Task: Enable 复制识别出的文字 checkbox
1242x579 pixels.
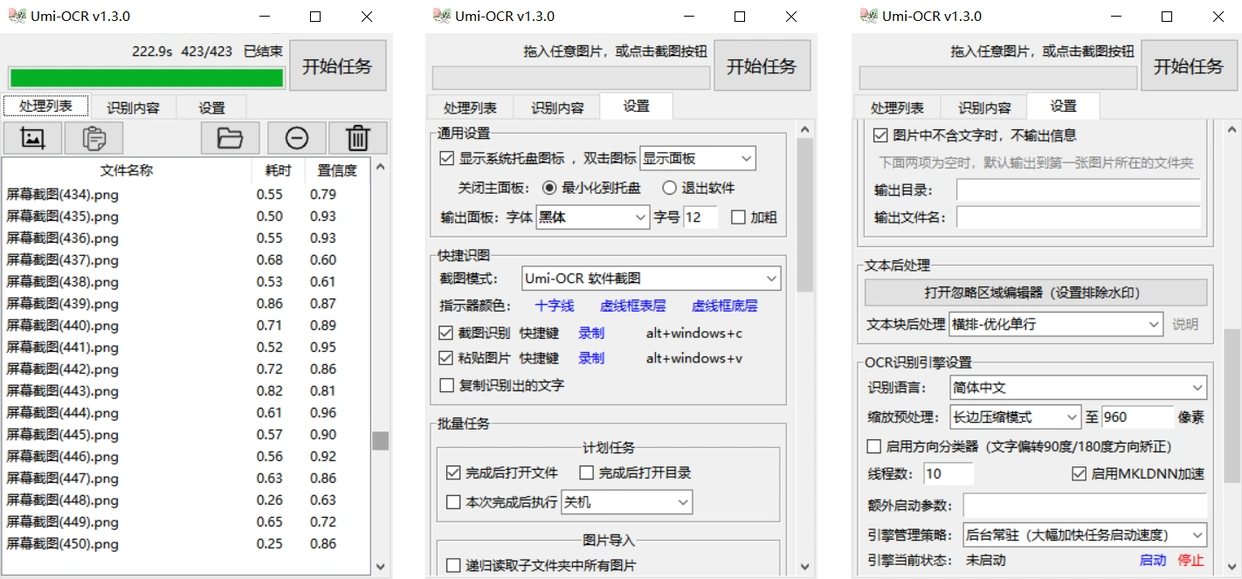Action: (447, 385)
